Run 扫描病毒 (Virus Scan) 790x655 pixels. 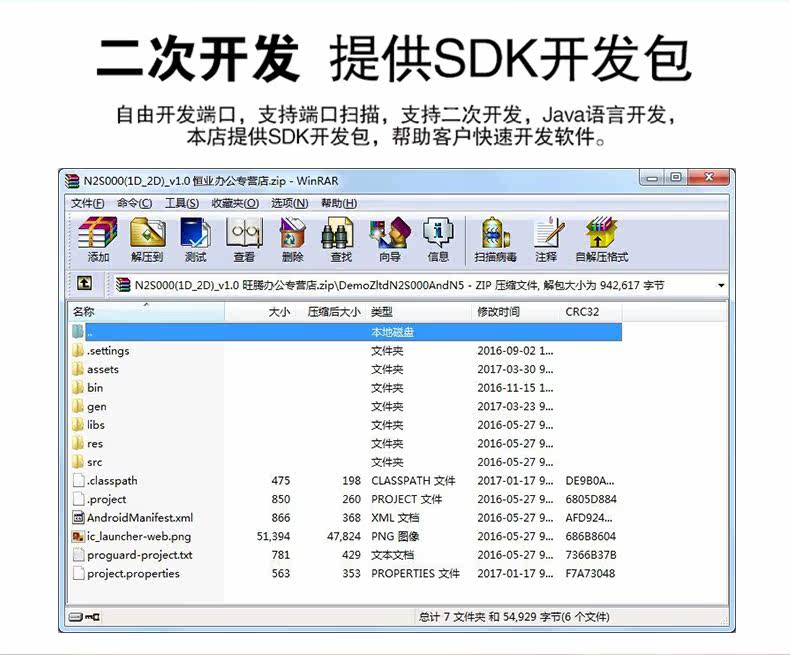pos(495,239)
